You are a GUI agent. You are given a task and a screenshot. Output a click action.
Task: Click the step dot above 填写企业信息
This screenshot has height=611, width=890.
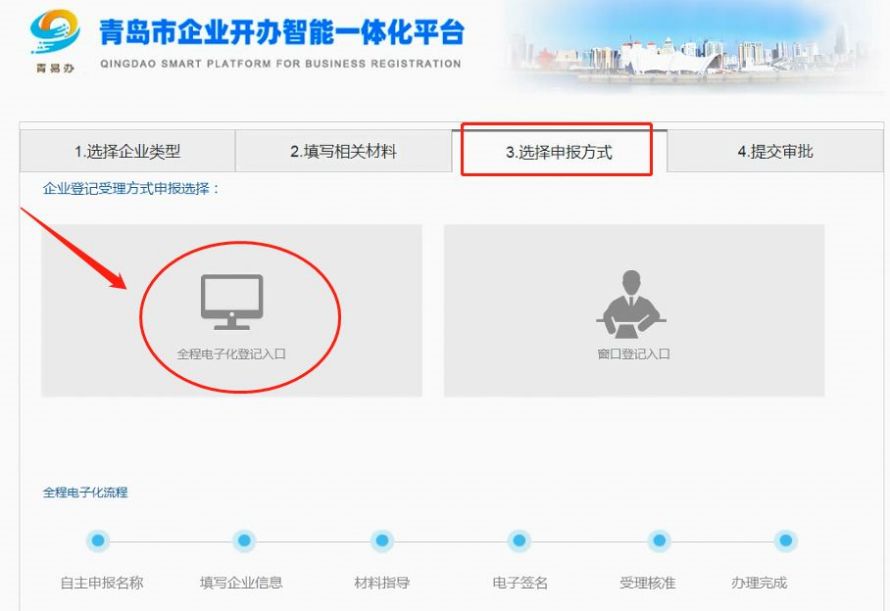click(243, 541)
